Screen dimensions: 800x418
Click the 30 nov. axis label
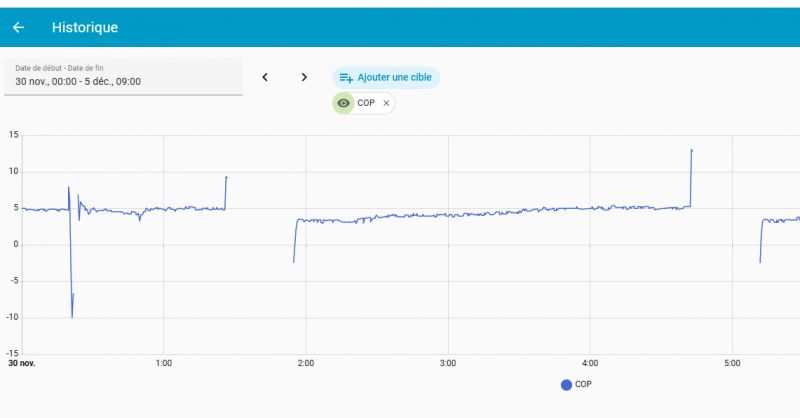click(22, 363)
